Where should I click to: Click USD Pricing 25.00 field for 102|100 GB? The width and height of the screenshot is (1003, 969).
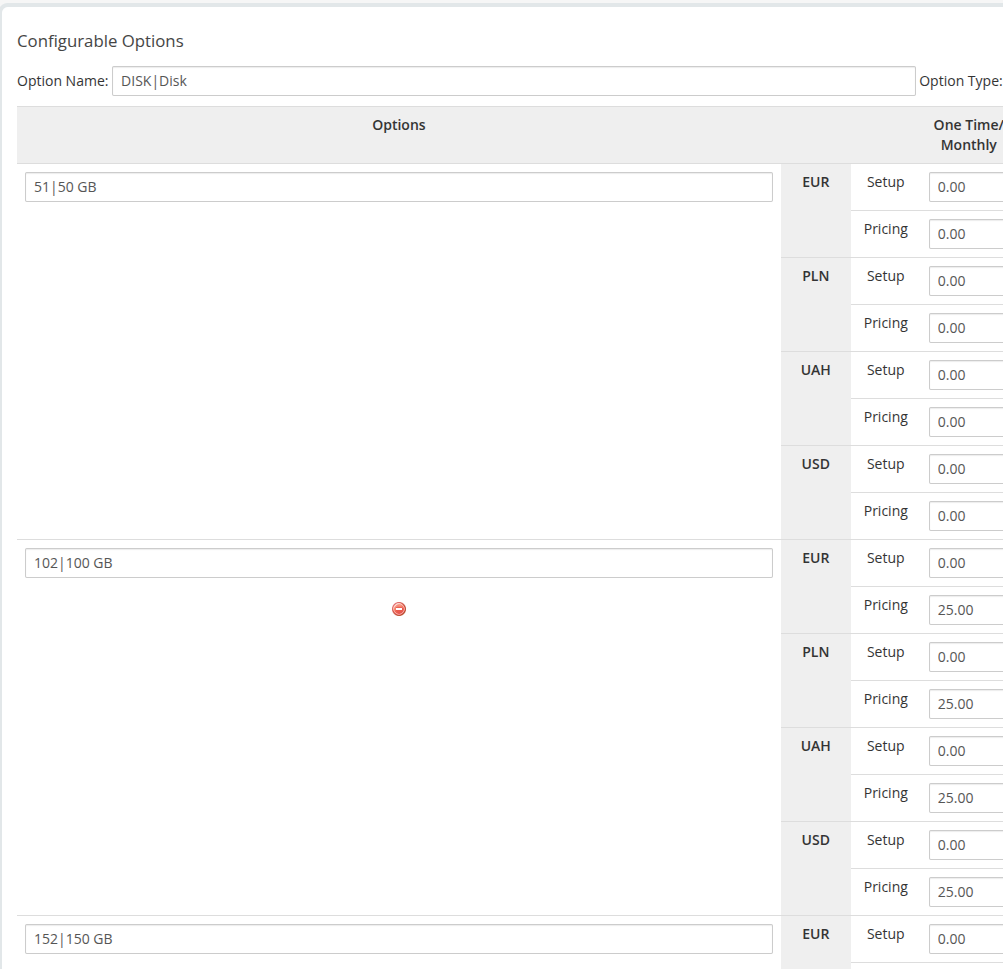click(966, 892)
